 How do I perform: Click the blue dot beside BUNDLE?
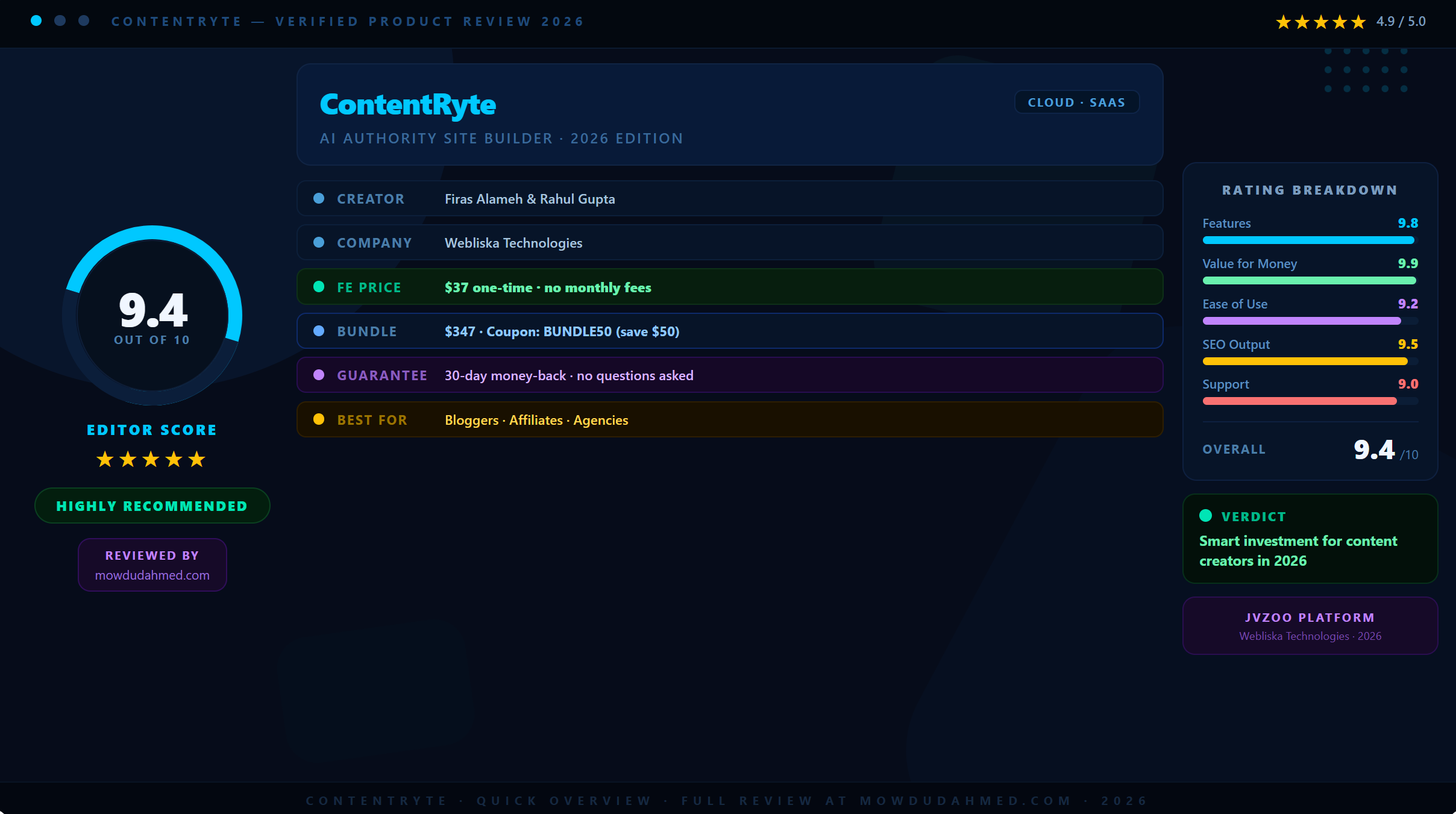point(319,331)
